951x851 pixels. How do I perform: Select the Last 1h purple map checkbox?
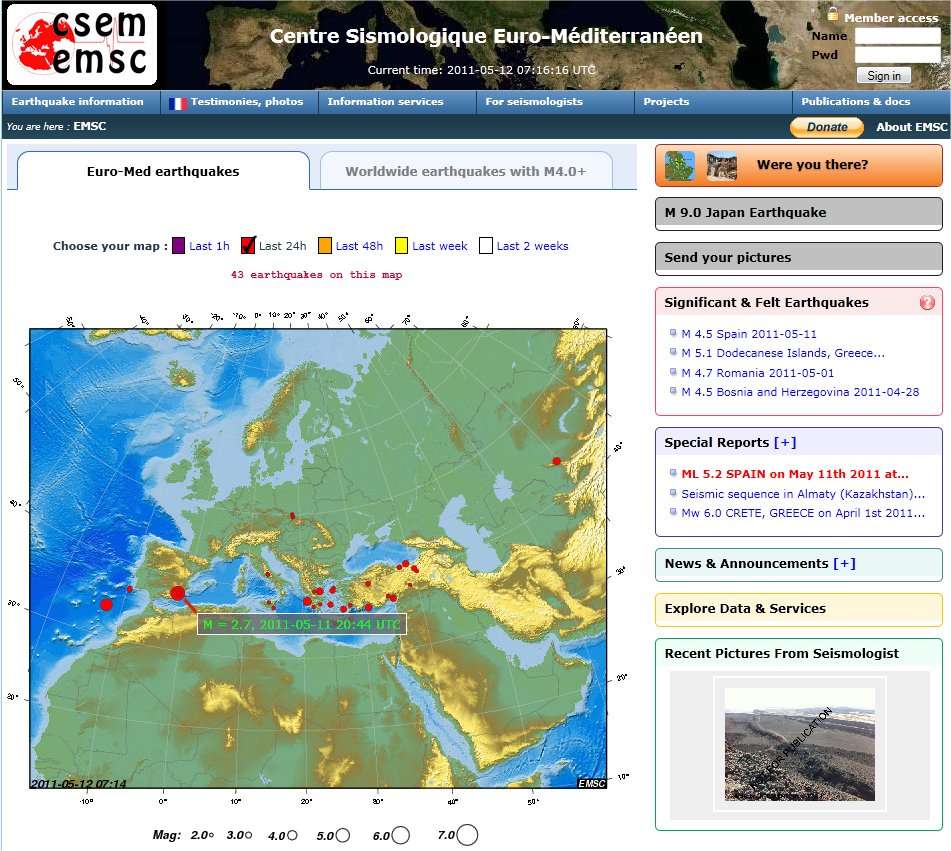(x=178, y=246)
